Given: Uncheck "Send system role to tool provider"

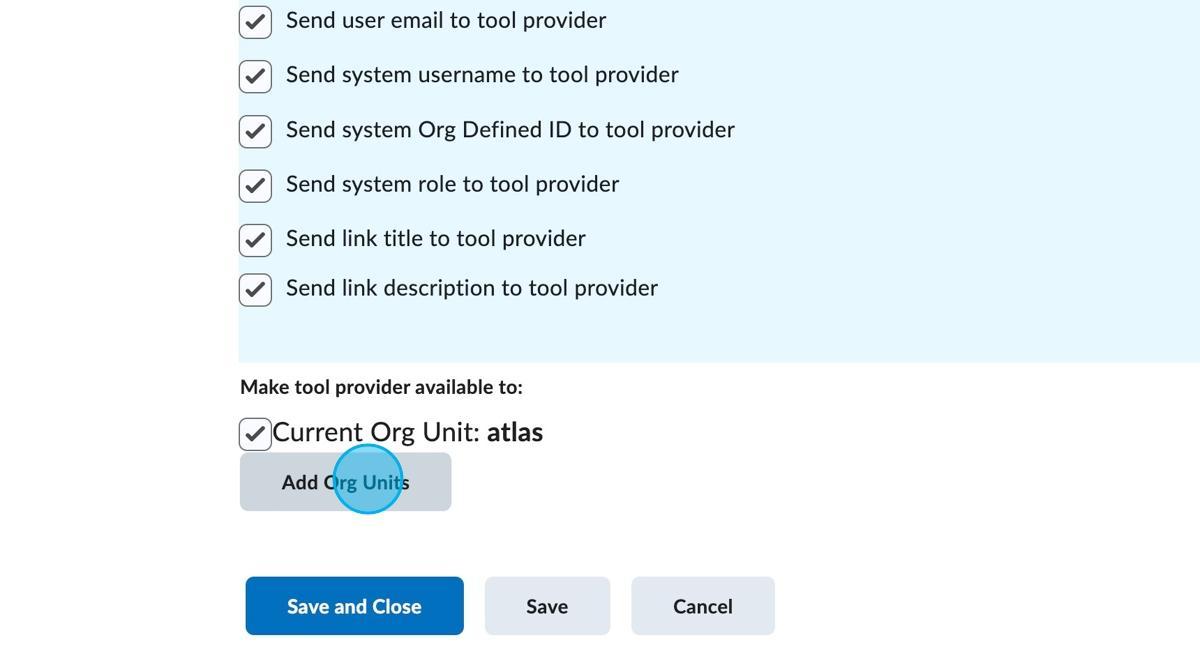Looking at the screenshot, I should tap(255, 186).
